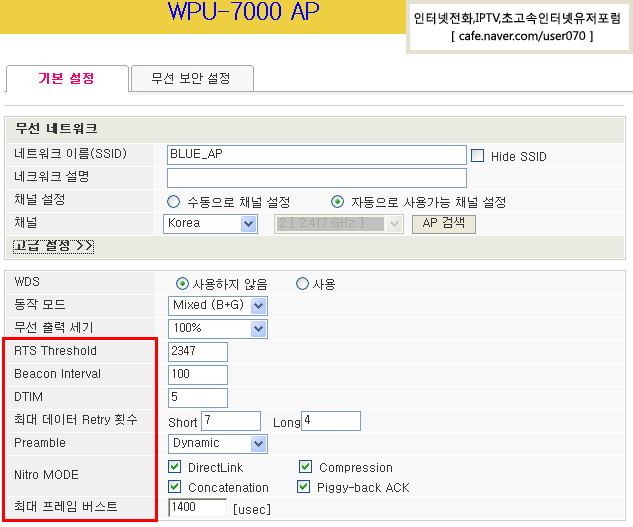Viewport: 633px width, 527px height.
Task: Switch to the 무선 보안 설정 tab
Action: (190, 78)
